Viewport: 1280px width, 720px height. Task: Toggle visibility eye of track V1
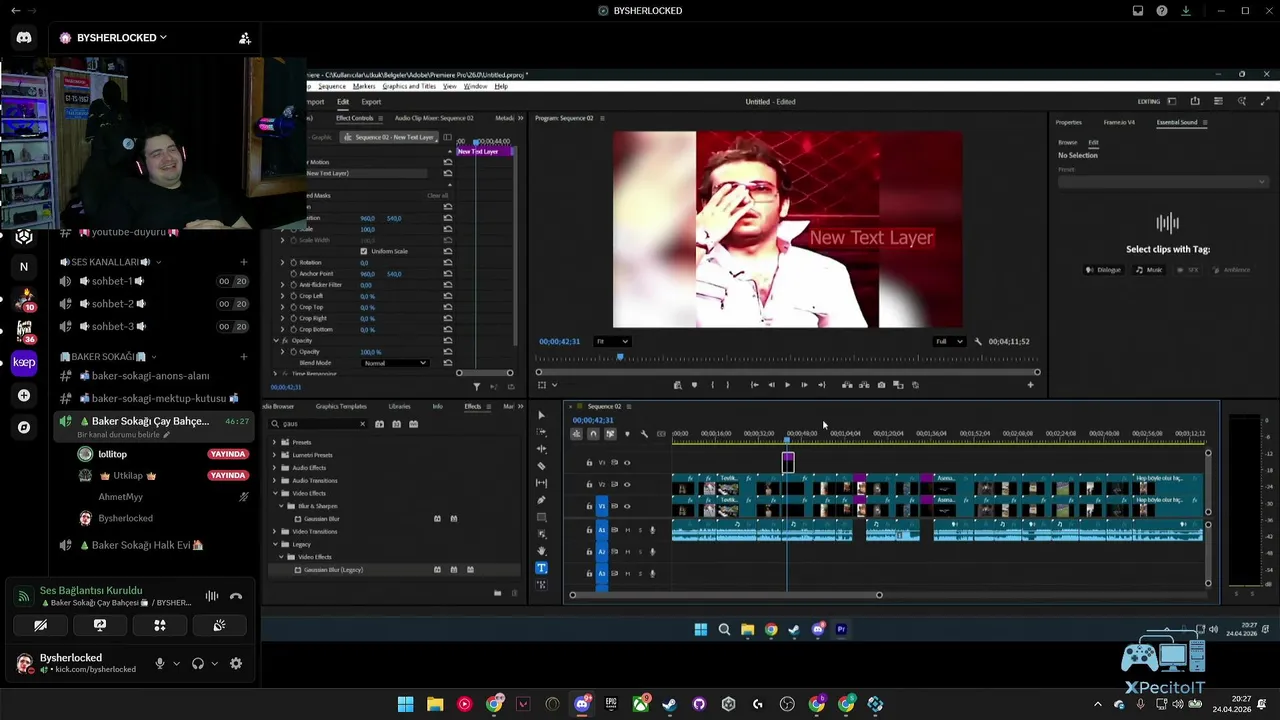pyautogui.click(x=627, y=506)
